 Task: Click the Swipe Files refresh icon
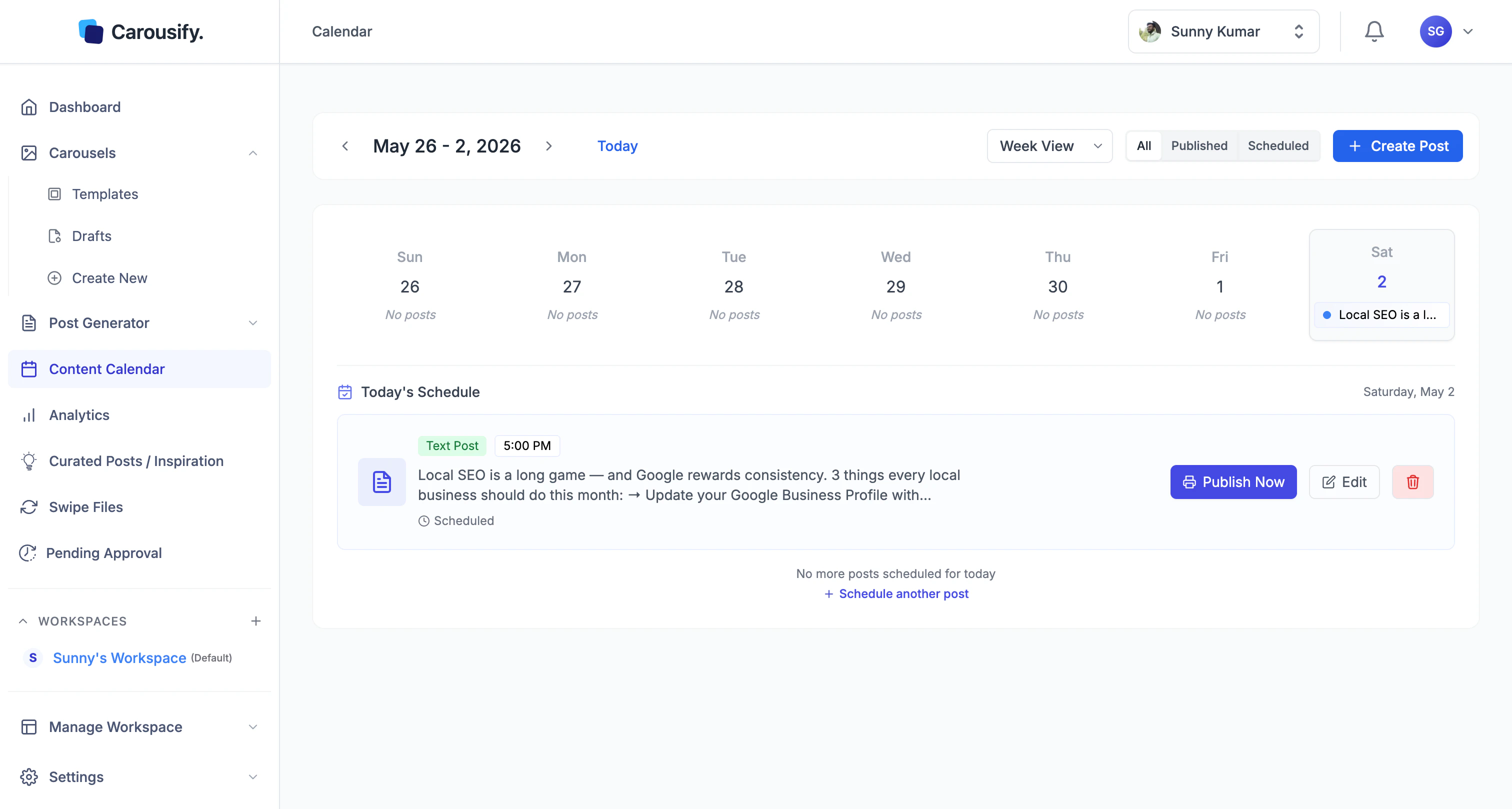pos(29,506)
